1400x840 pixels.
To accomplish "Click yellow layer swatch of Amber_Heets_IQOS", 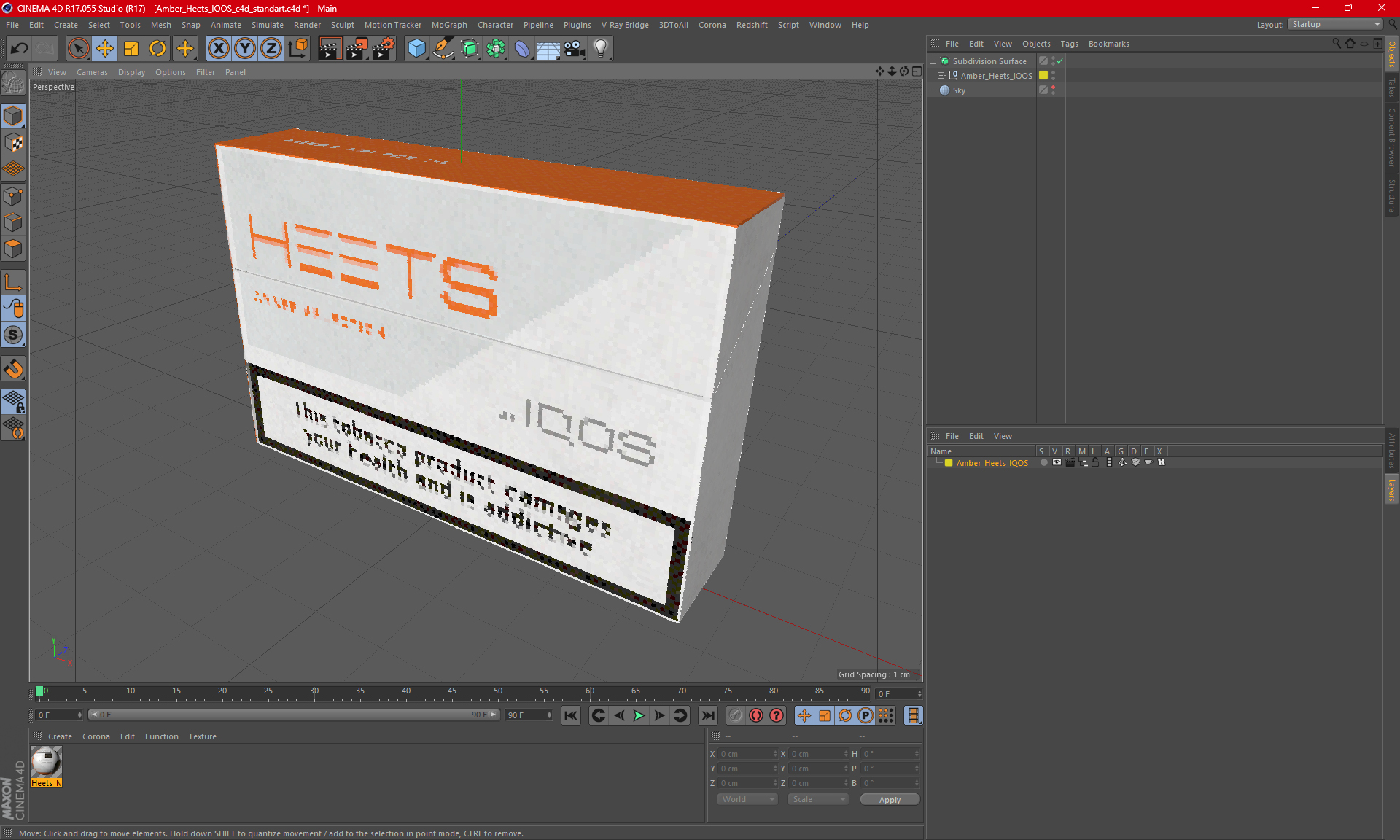I will coord(1043,76).
